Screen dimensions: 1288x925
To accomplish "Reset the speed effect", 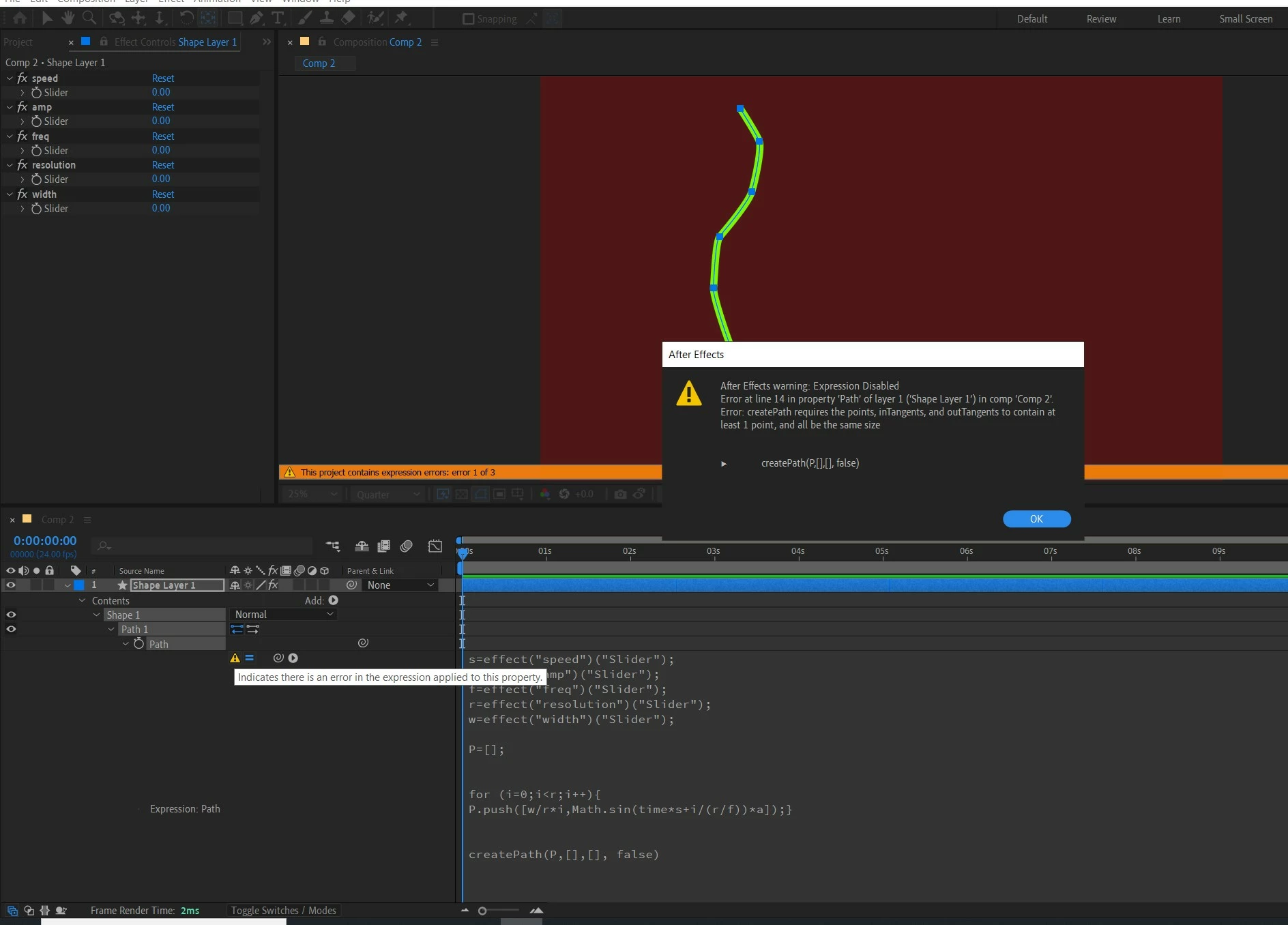I will [163, 78].
